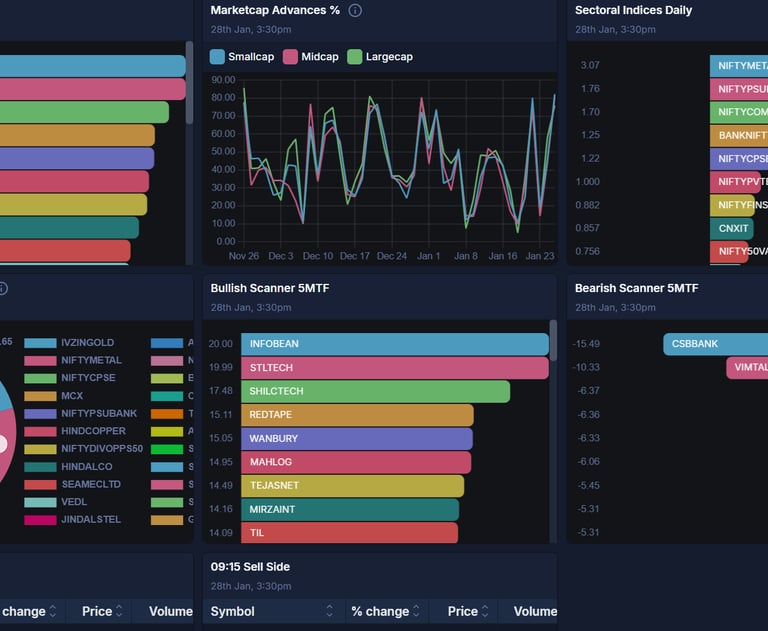Click the SHILCTECH bullish scanner bar

click(x=375, y=391)
